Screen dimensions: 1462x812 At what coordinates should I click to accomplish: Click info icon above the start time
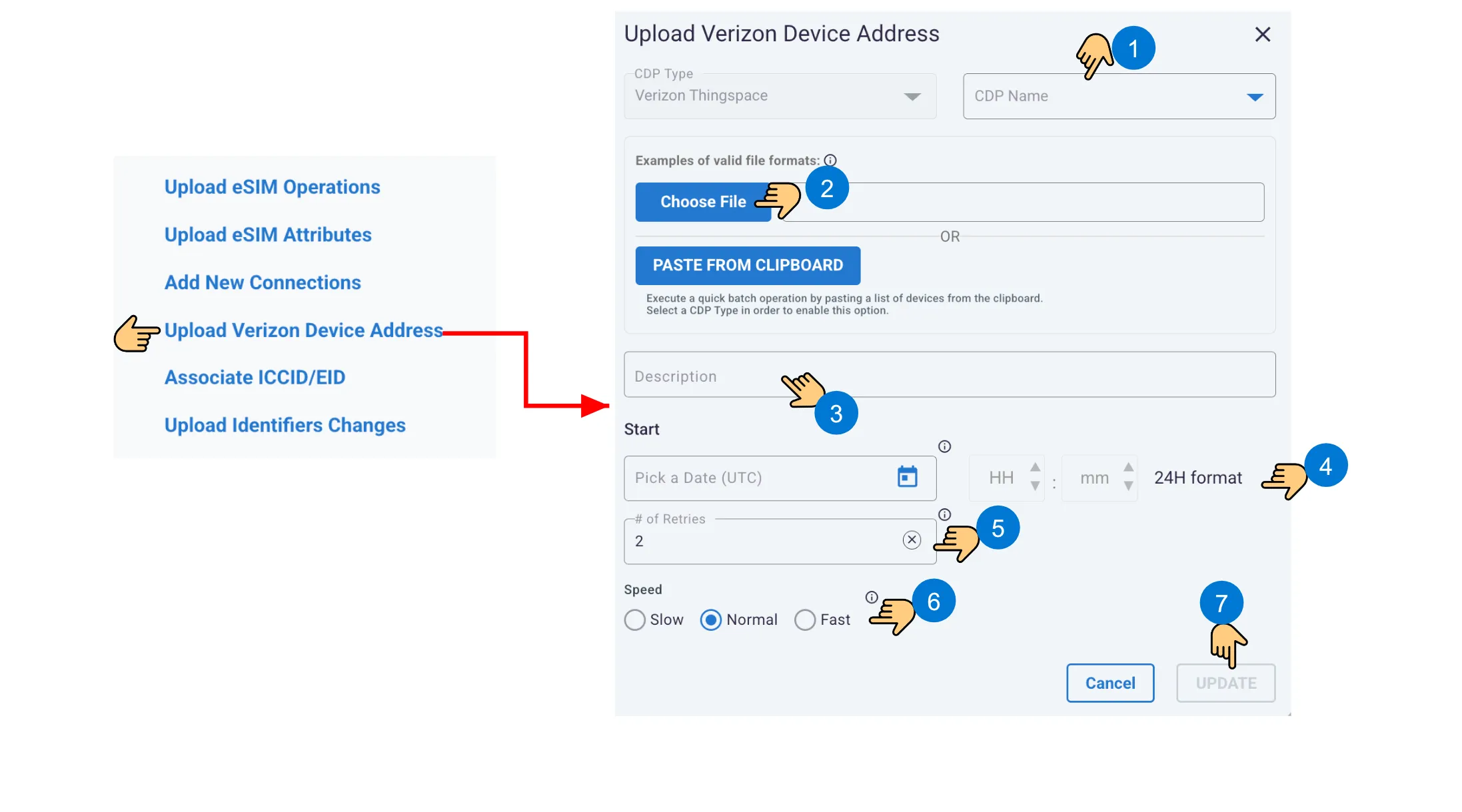944,446
